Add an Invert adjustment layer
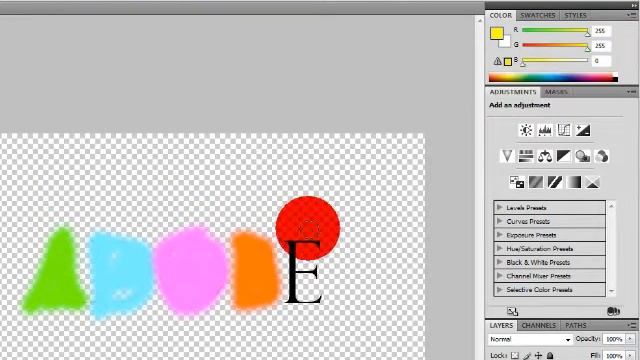This screenshot has height=360, width=640. pos(517,182)
